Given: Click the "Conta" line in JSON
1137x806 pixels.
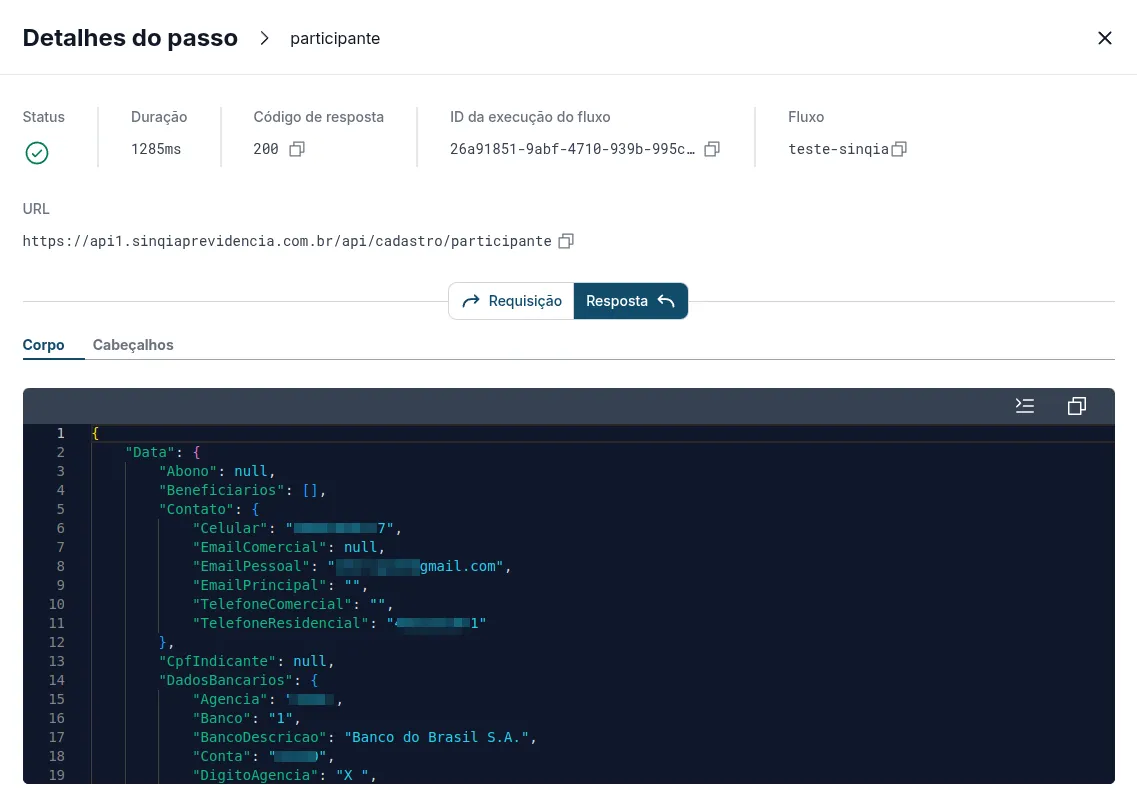Looking at the screenshot, I should (263, 756).
